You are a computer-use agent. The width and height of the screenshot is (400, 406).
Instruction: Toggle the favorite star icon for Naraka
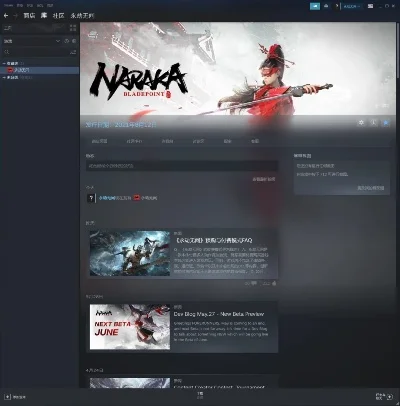[x=386, y=123]
